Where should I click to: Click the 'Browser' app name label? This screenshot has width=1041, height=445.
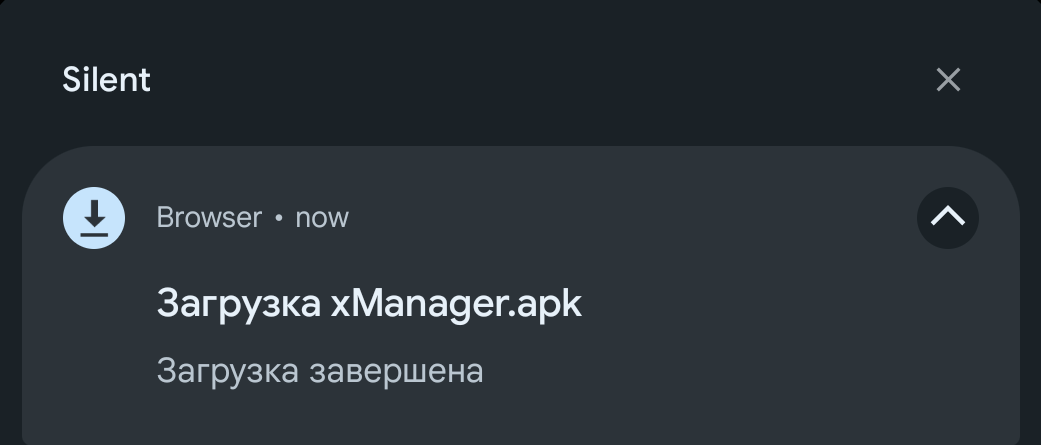click(x=209, y=218)
